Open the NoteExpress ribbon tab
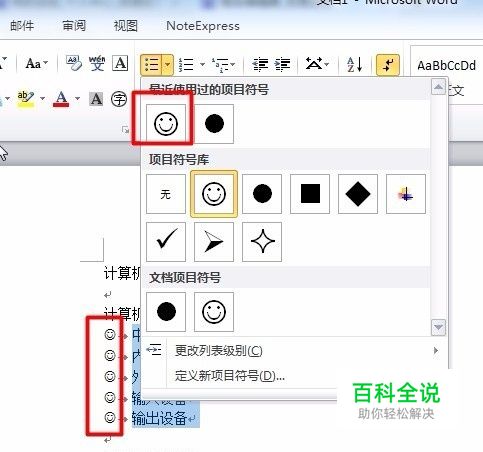This screenshot has width=483, height=452. tap(203, 26)
